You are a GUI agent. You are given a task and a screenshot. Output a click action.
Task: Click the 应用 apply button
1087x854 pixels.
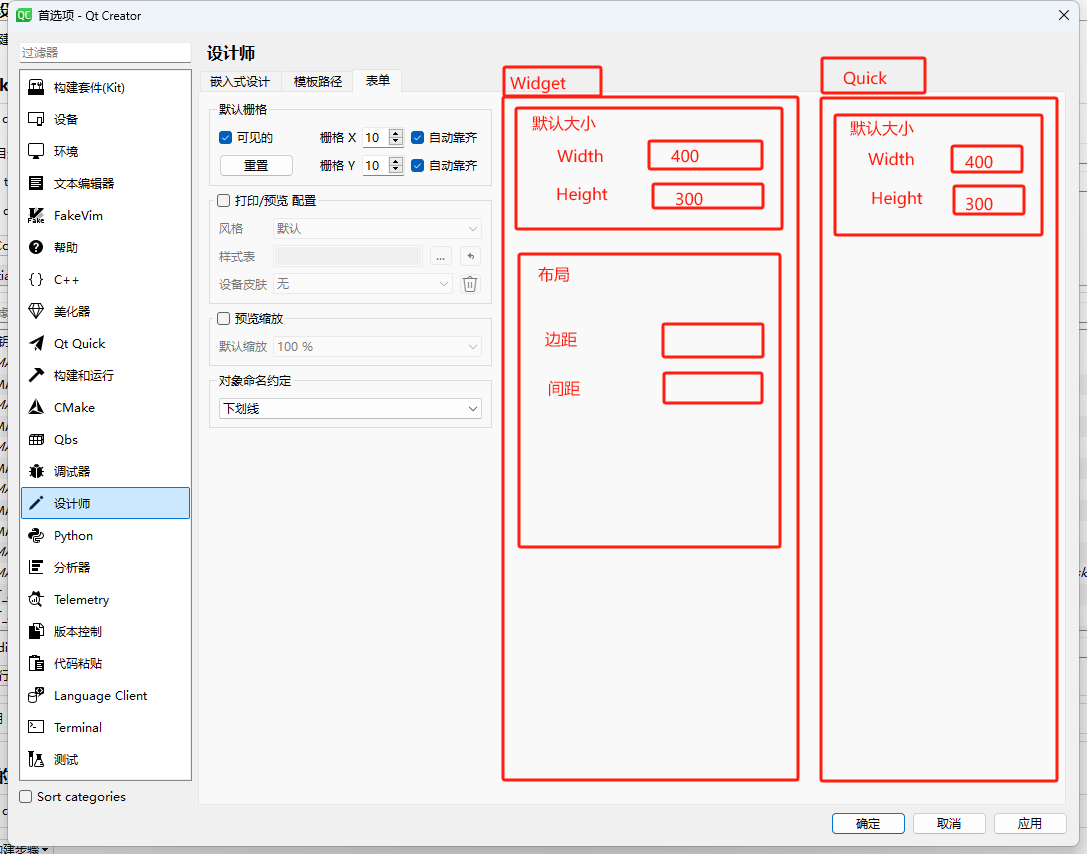[x=1029, y=824]
